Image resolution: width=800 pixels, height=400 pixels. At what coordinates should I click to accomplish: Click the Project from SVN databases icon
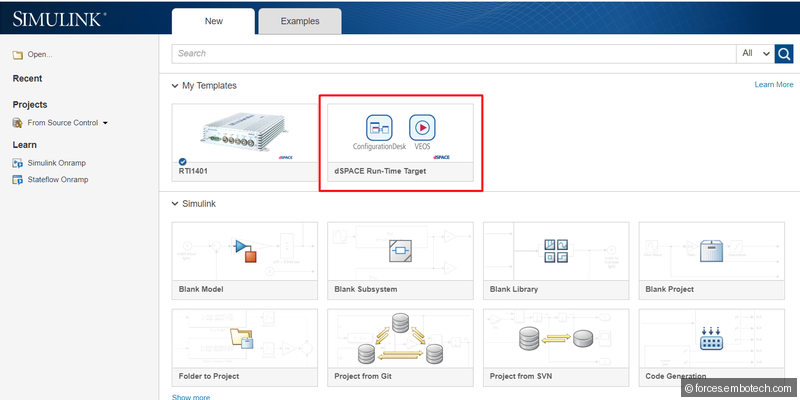click(556, 338)
